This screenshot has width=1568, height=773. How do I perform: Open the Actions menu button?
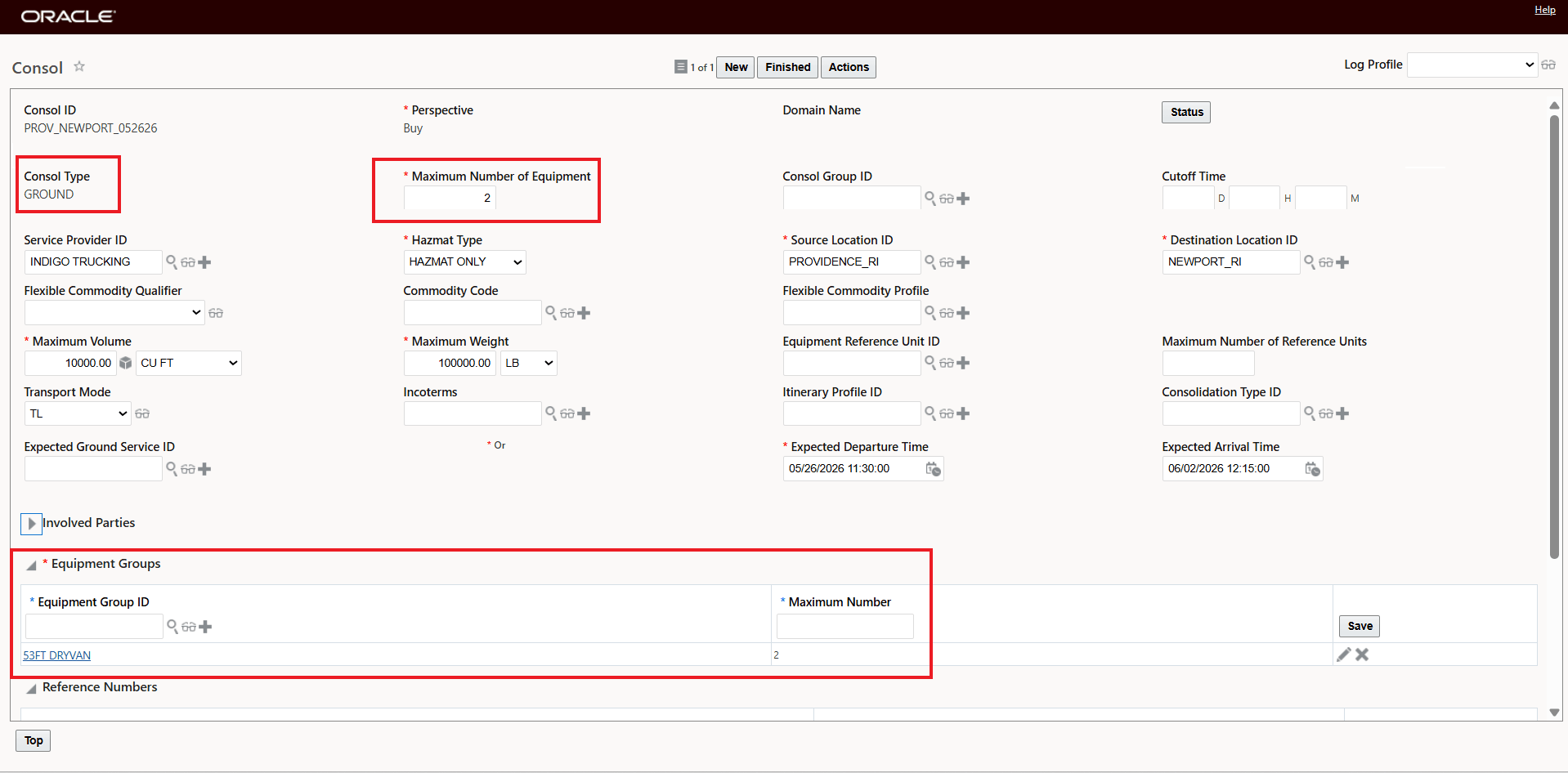coord(849,67)
